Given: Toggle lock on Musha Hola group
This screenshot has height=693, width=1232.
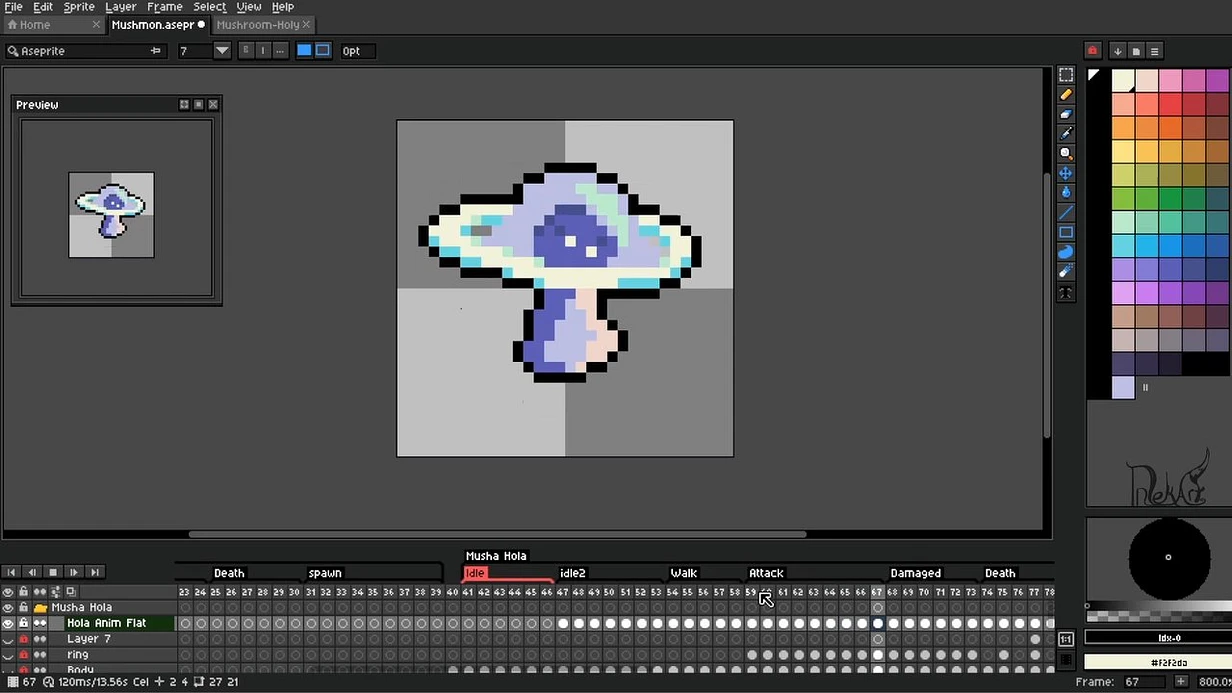Looking at the screenshot, I should (x=24, y=607).
